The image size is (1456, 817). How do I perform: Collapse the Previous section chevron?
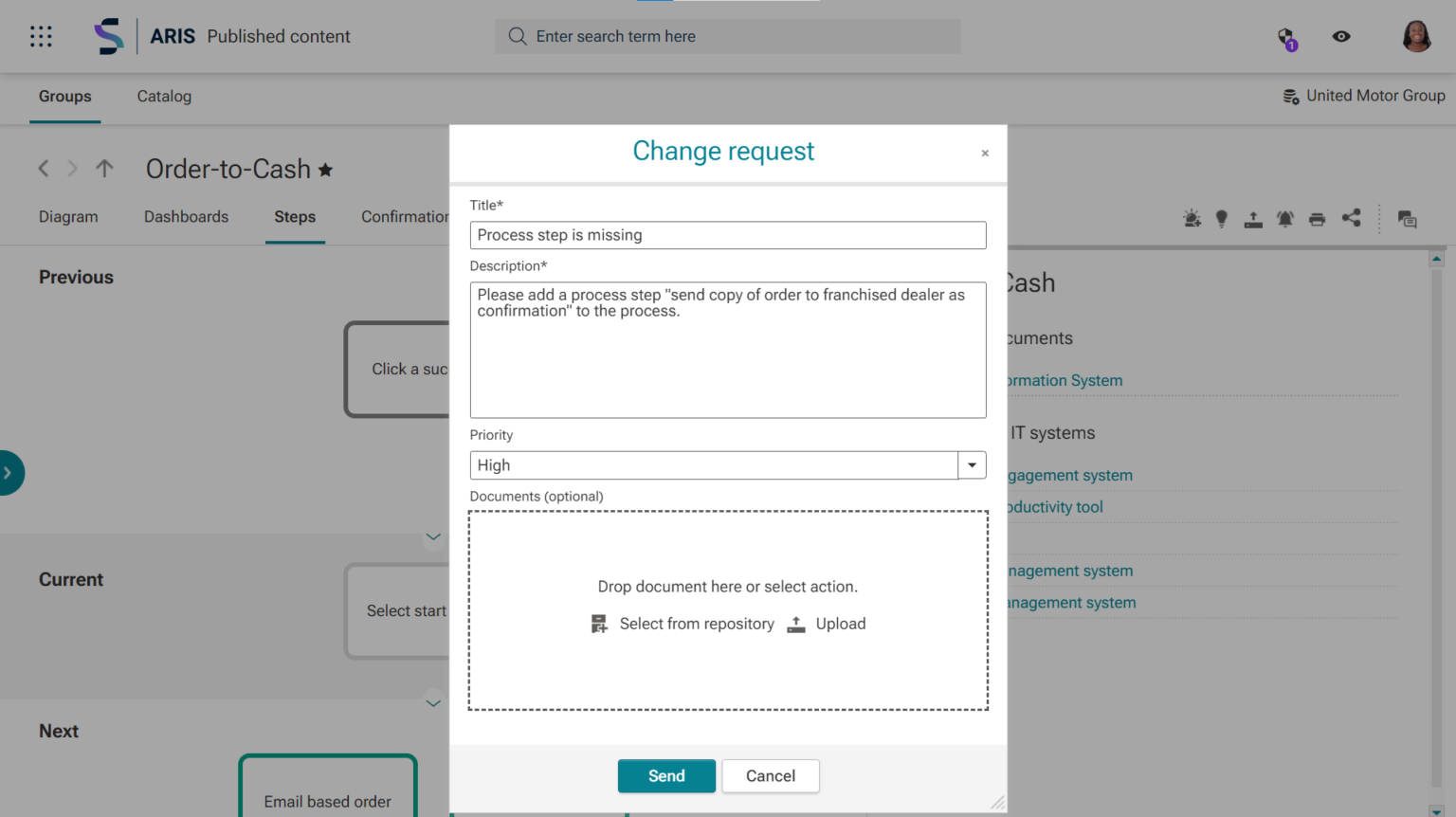[433, 537]
